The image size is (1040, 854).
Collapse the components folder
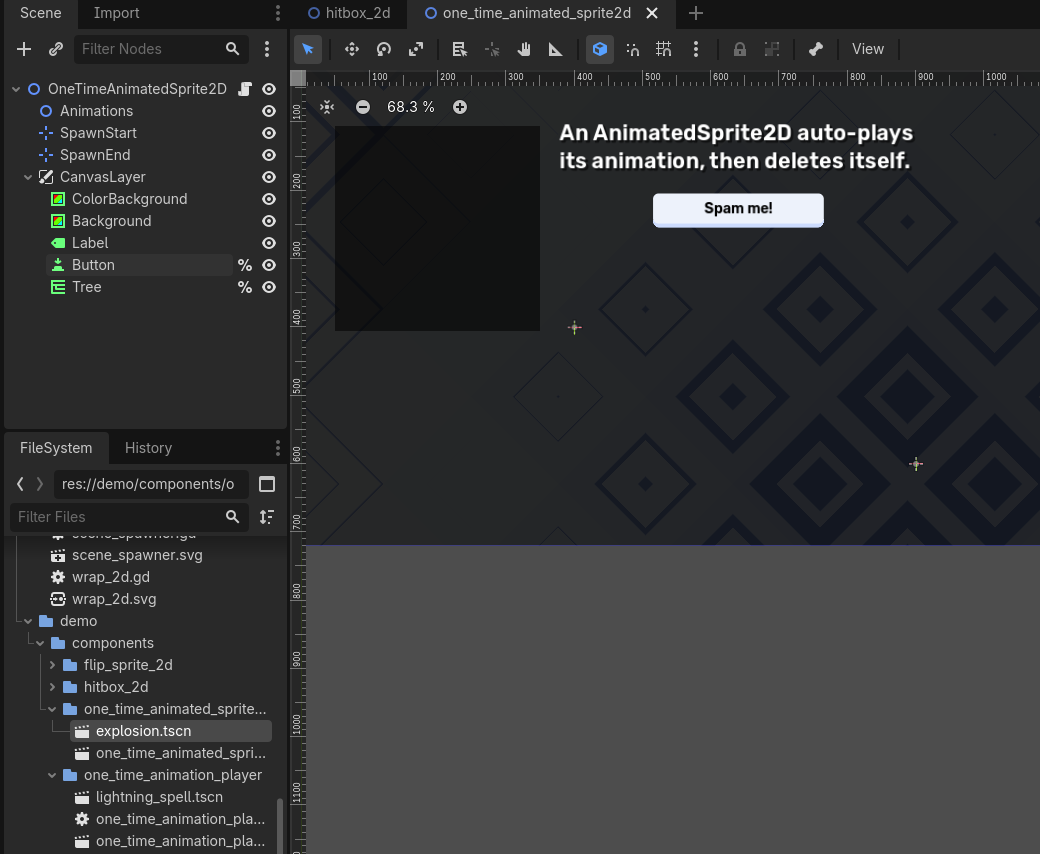click(x=40, y=643)
